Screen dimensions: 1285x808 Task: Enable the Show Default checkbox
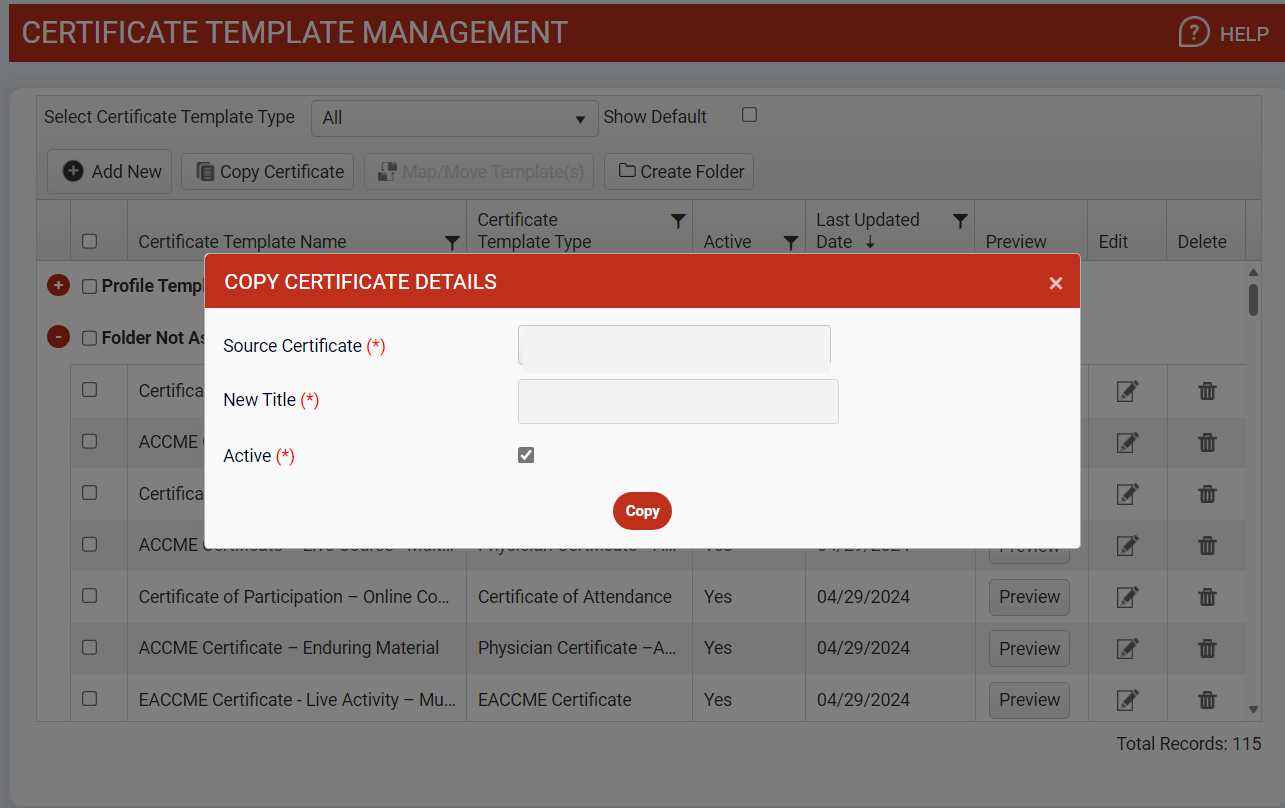click(749, 115)
